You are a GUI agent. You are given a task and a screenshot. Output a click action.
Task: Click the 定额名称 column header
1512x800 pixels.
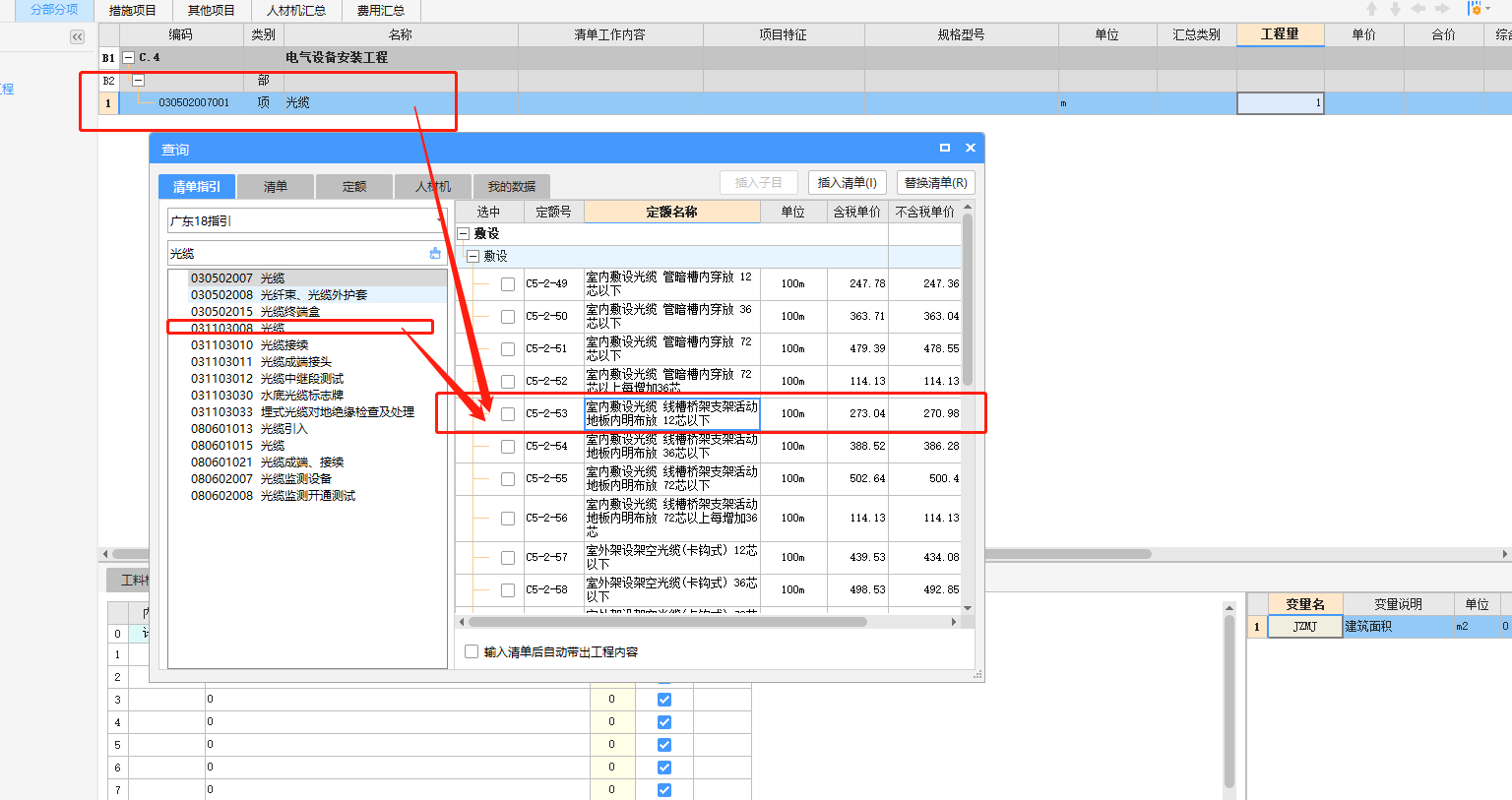pos(672,212)
